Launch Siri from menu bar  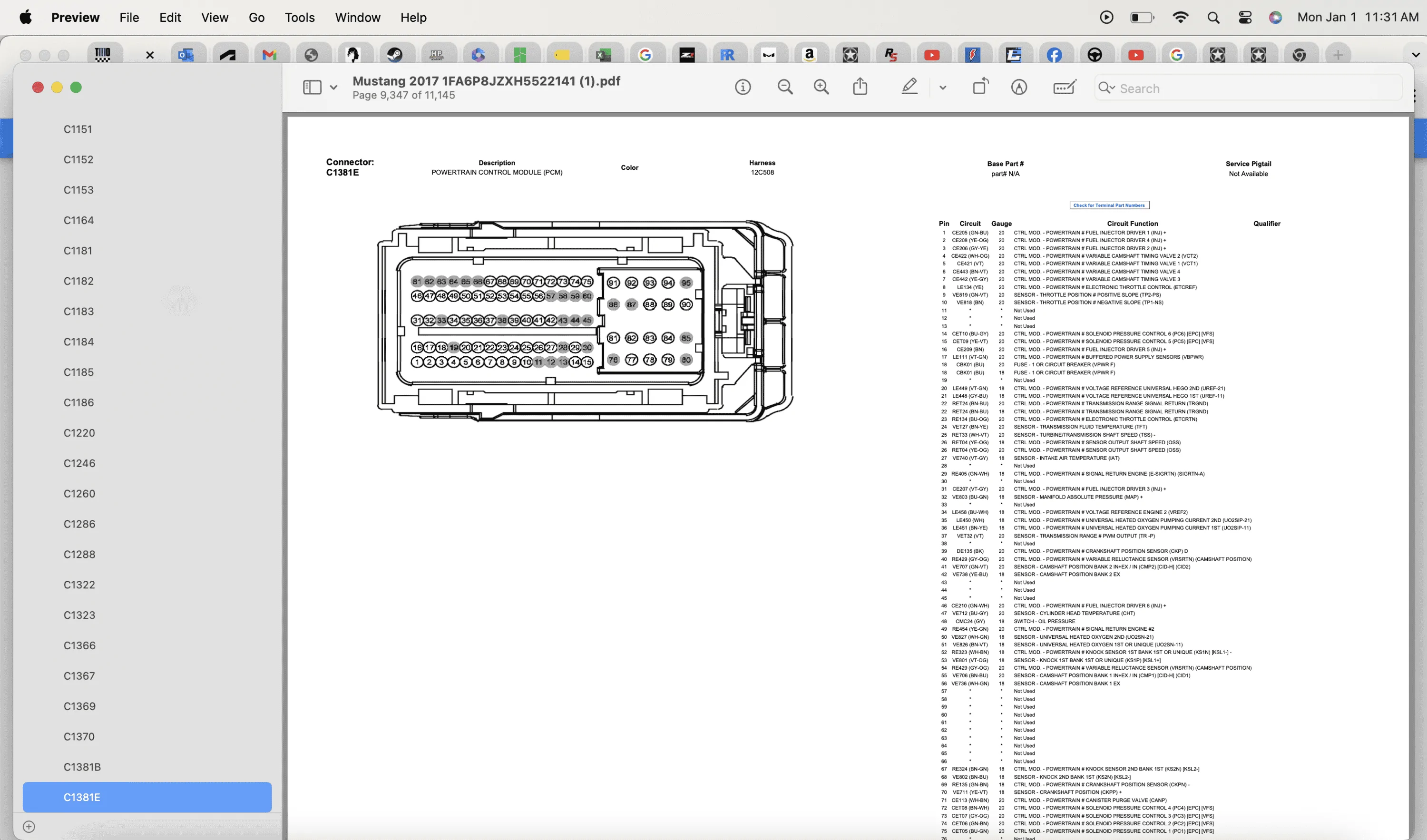pos(1275,18)
